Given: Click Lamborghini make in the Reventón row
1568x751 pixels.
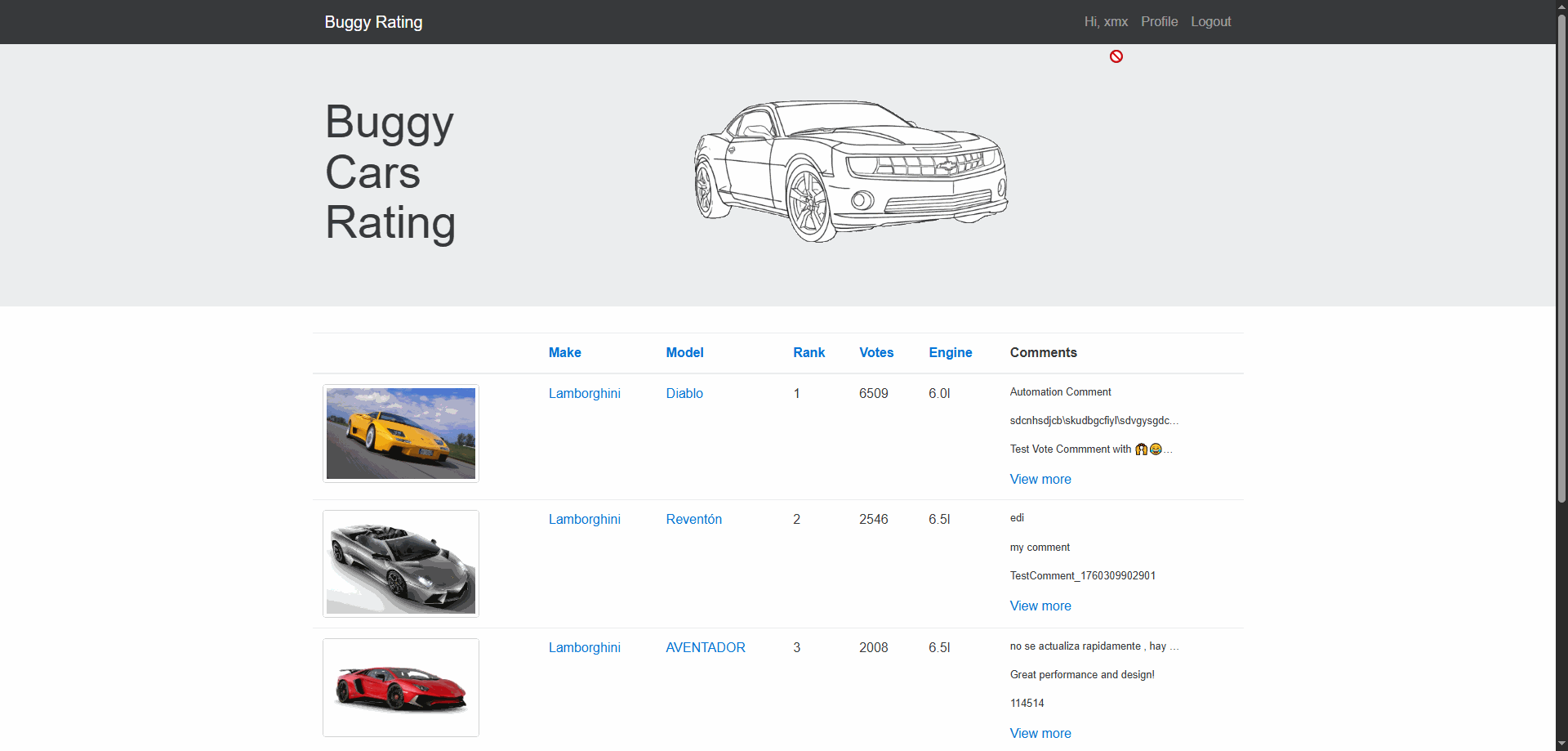Looking at the screenshot, I should [584, 520].
